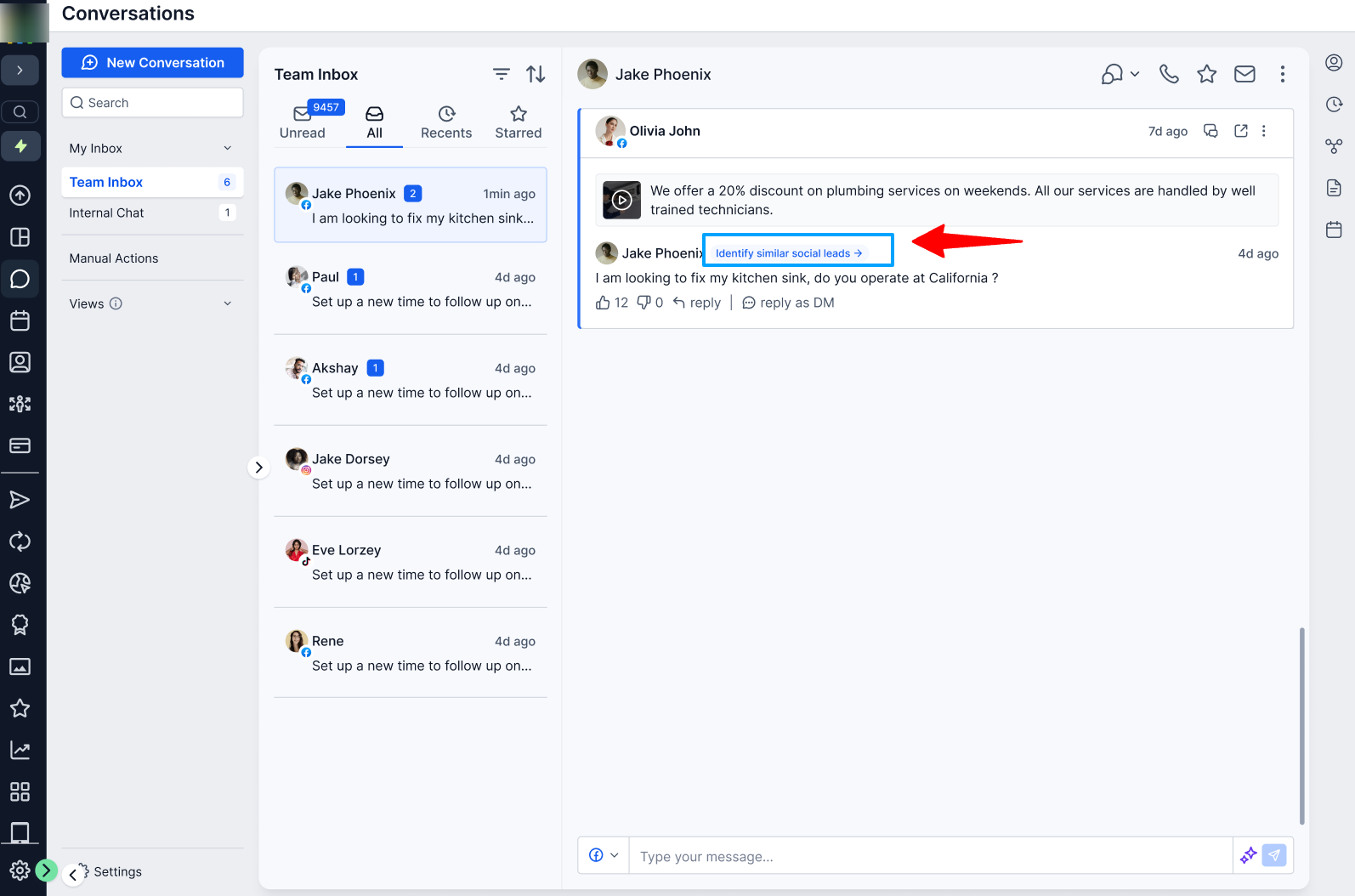Open the notes document icon in right sidebar

(1334, 188)
